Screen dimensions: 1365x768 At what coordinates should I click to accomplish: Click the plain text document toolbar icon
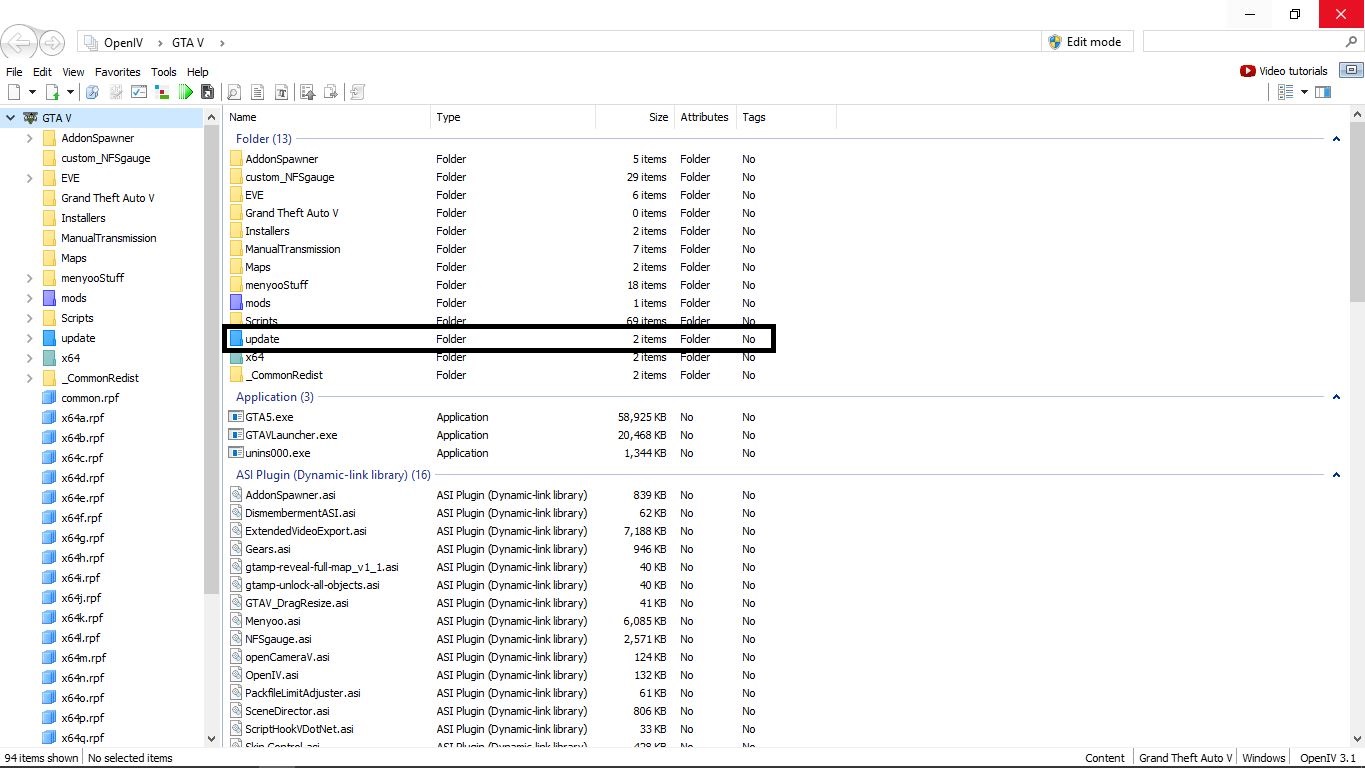coord(258,92)
